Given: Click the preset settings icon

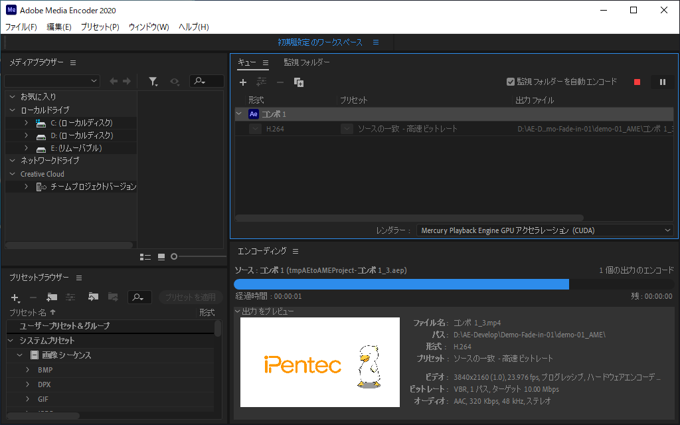Looking at the screenshot, I should click(x=70, y=297).
